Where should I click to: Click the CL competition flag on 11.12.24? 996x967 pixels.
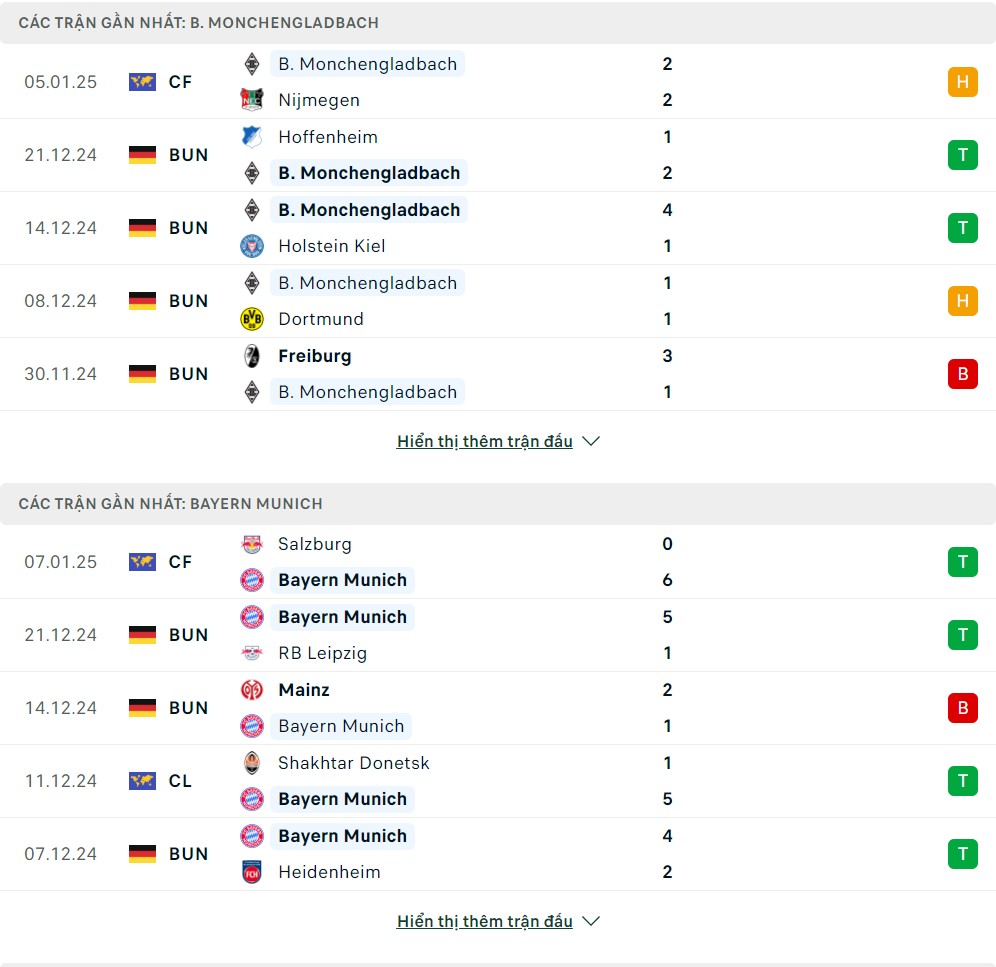pyautogui.click(x=142, y=781)
